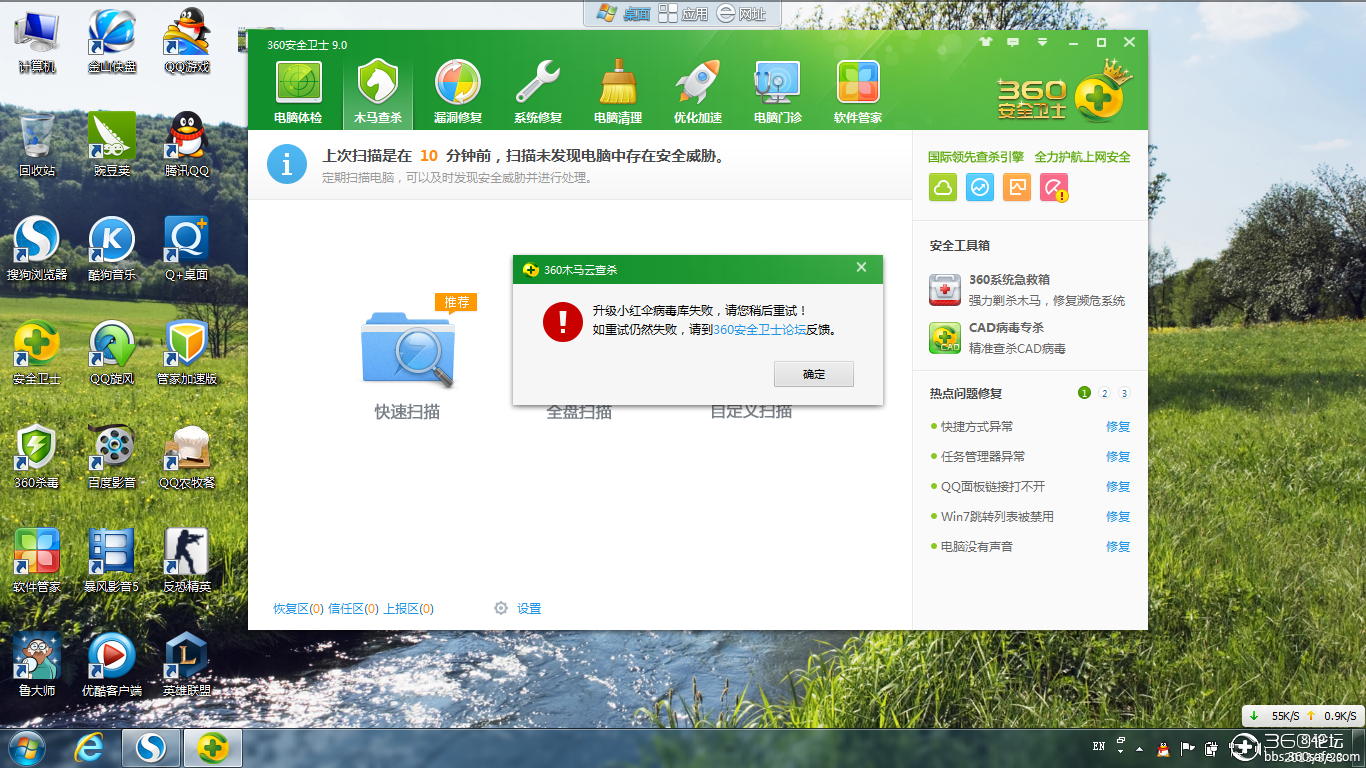This screenshot has height=768, width=1366.
Task: Click QQ penguin tray icon
Action: tap(1163, 747)
